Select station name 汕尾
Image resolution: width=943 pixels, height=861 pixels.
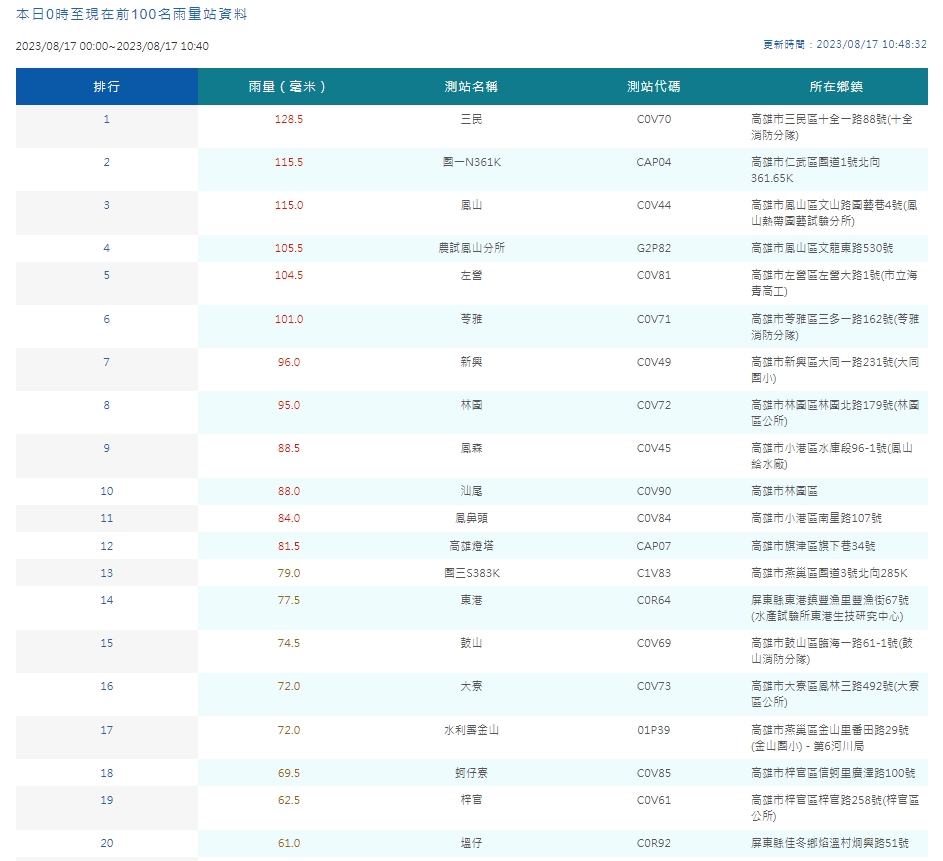472,491
